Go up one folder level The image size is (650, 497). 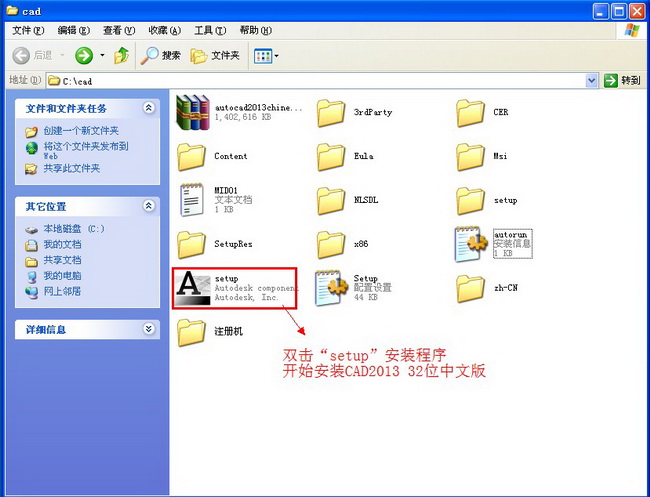(x=121, y=55)
